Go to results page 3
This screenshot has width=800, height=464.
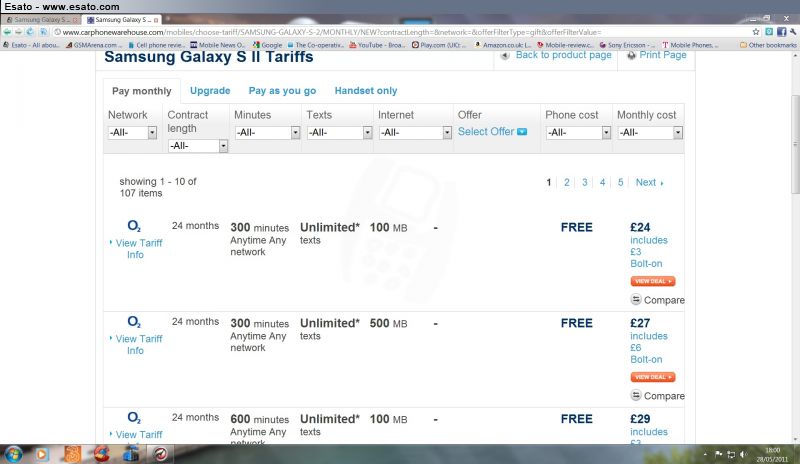(x=585, y=182)
